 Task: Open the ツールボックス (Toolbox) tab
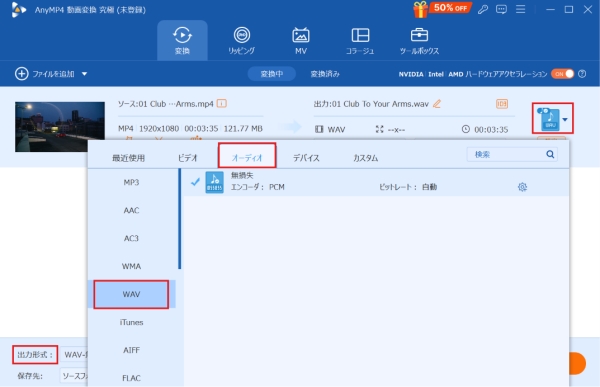(419, 41)
